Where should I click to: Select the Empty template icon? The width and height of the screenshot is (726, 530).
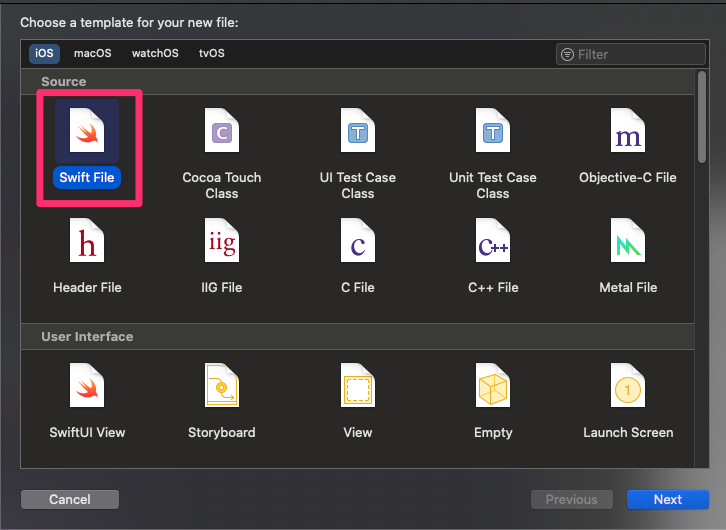493,385
